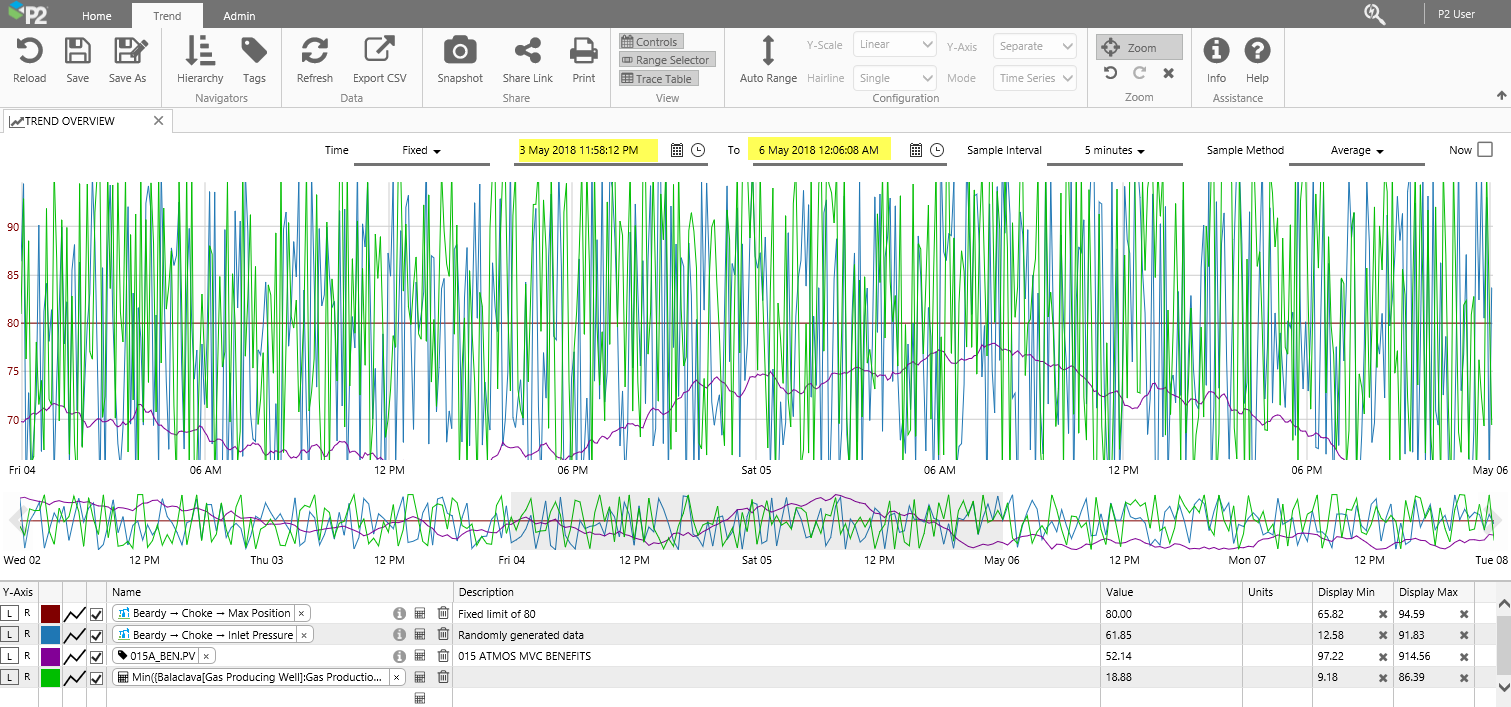Open the Admin tab
The image size is (1511, 707).
(x=239, y=16)
